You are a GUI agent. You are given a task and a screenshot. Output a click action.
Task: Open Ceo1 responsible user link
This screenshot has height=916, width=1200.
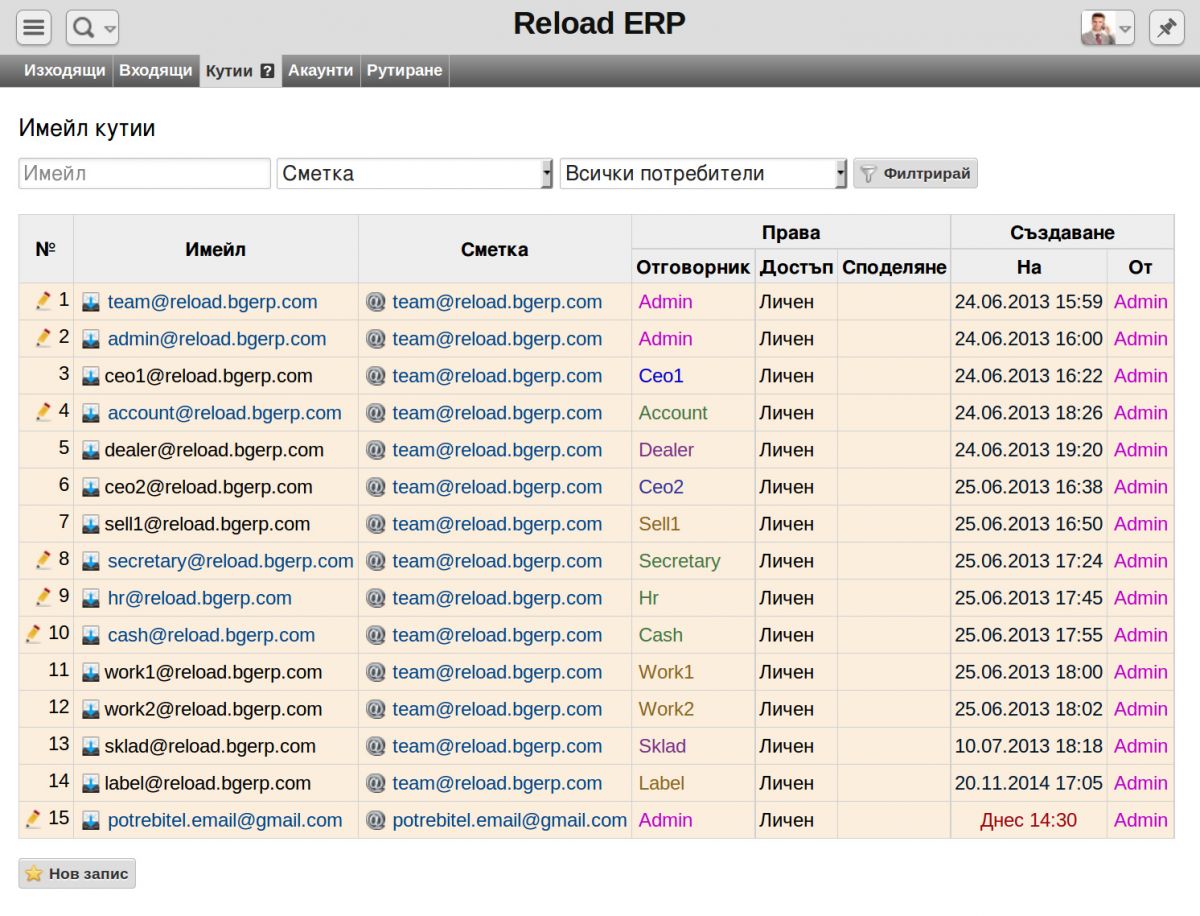(661, 376)
